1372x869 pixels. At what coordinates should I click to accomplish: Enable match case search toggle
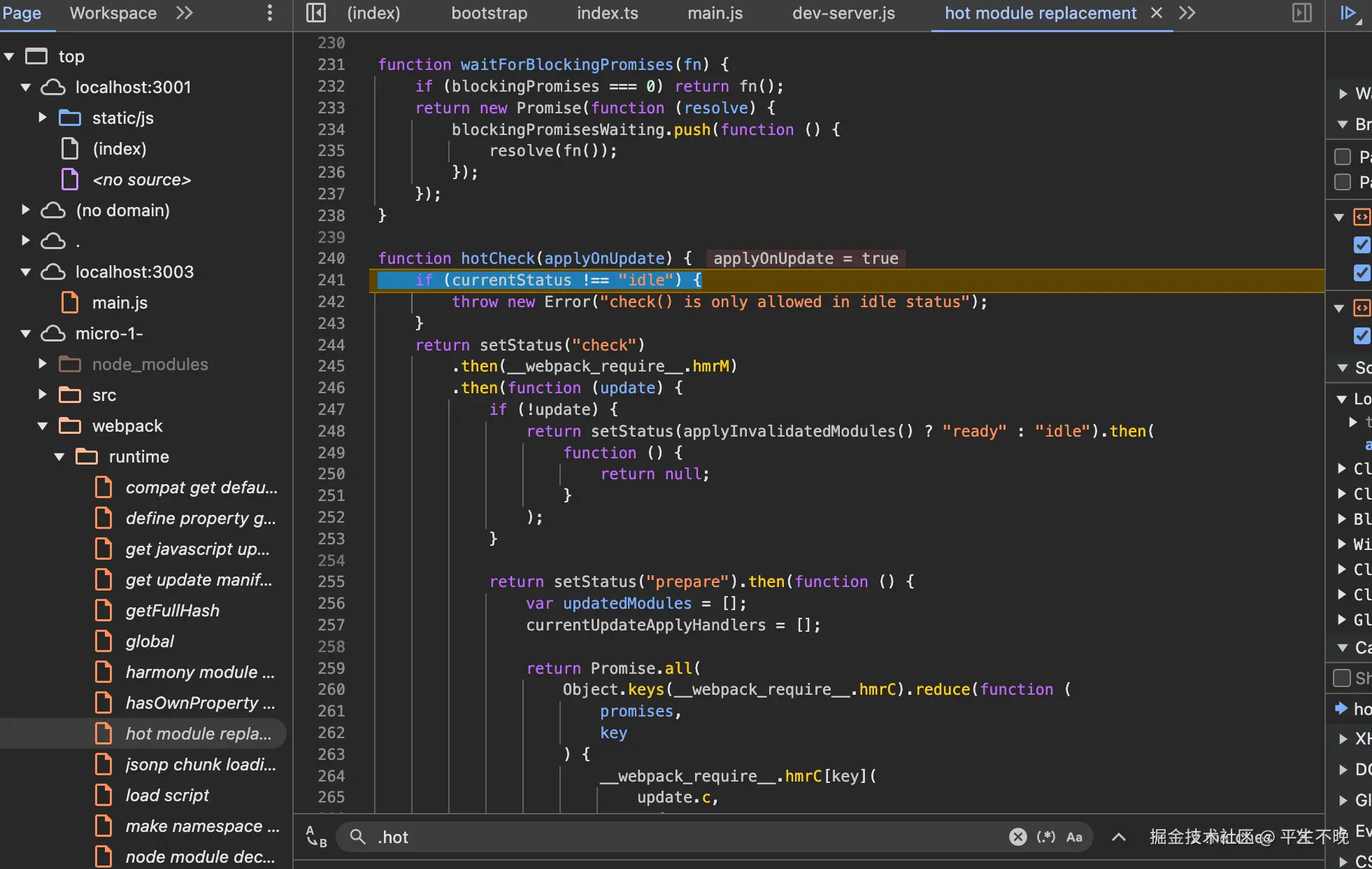[1074, 837]
